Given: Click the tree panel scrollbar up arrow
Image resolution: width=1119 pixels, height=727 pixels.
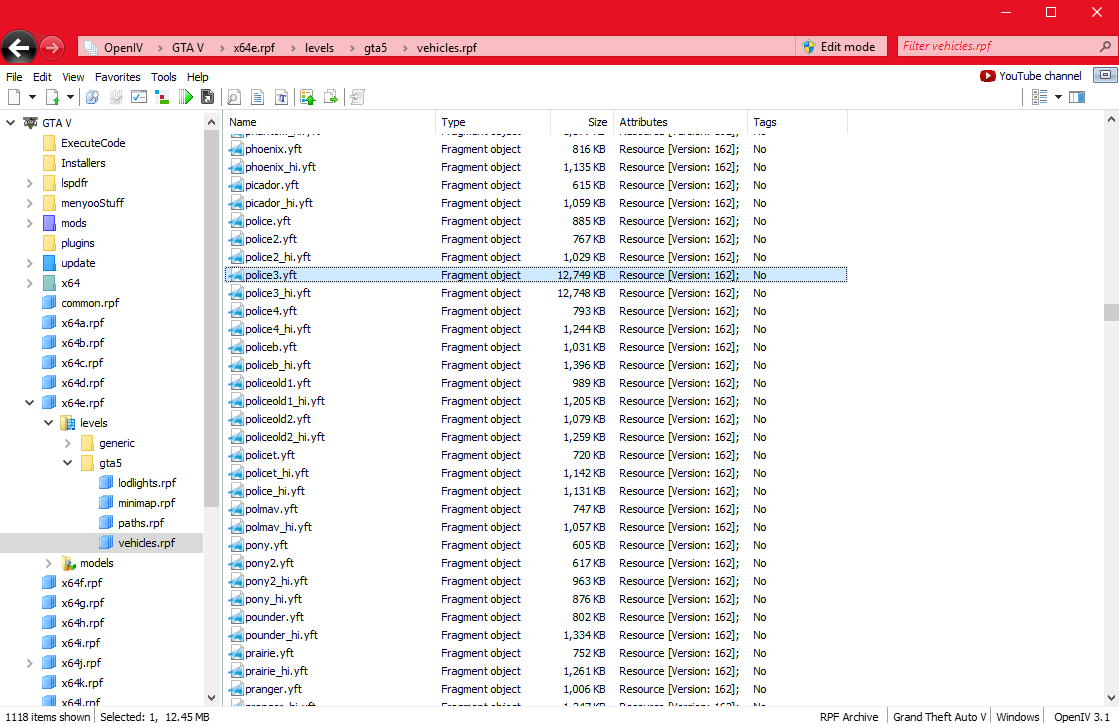Looking at the screenshot, I should click(211, 123).
